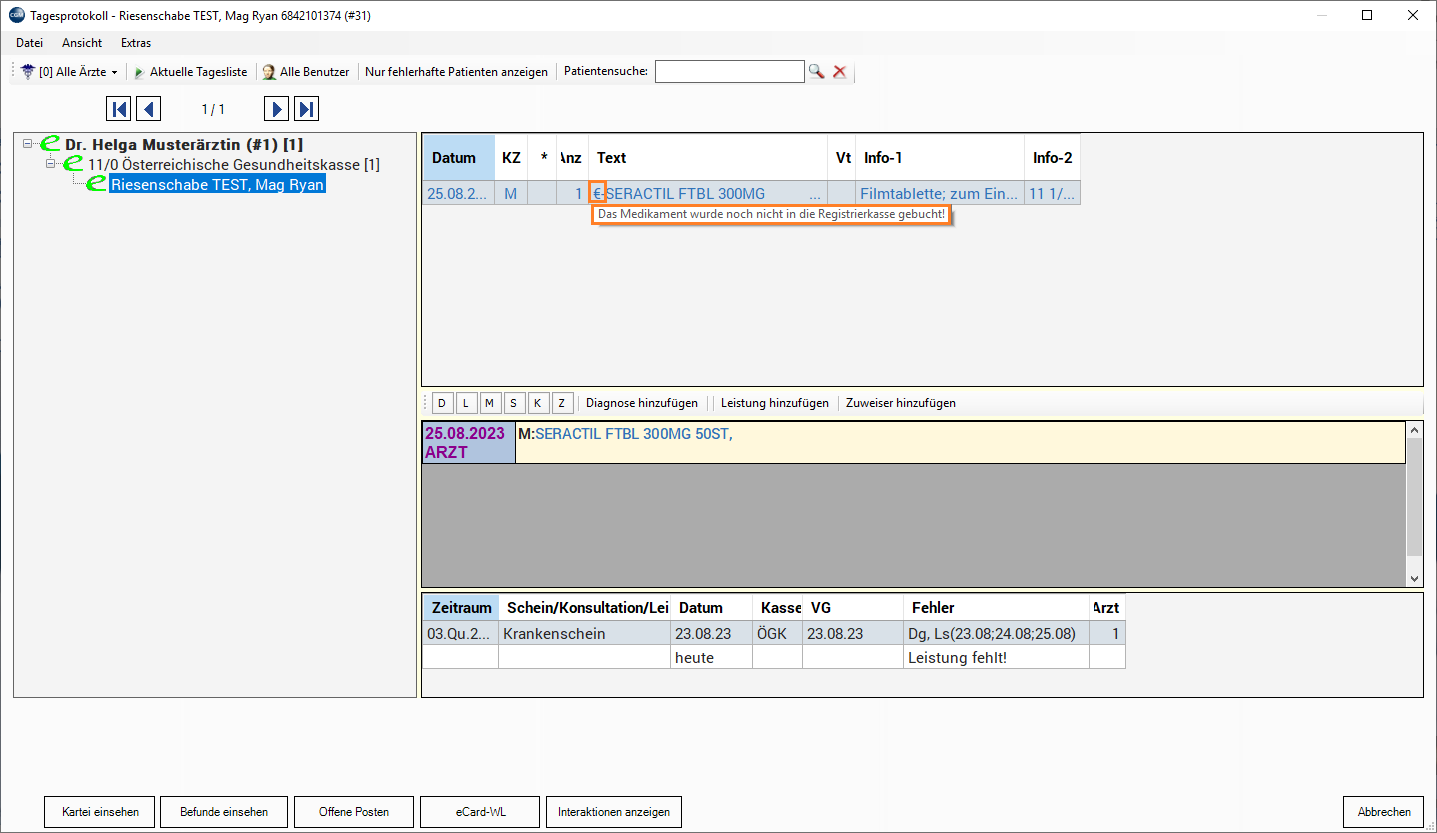1437x833 pixels.
Task: Click the Info-1 column header
Action: coord(940,158)
